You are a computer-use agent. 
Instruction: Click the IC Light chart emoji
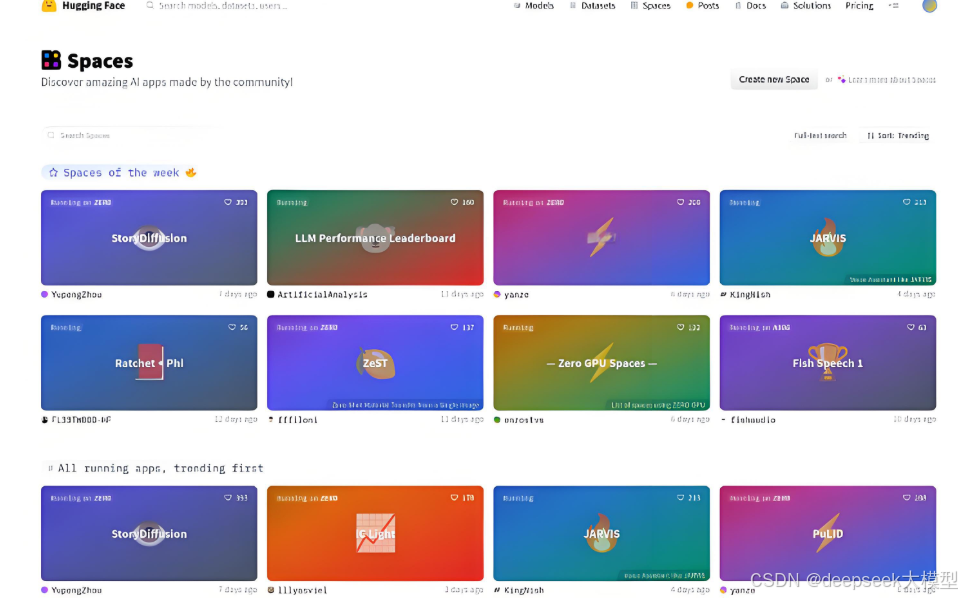click(375, 533)
